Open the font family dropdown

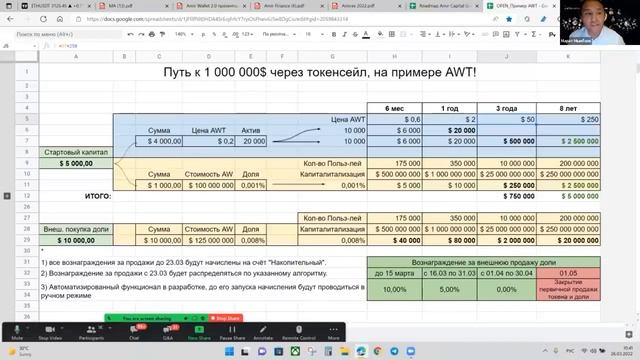click(x=279, y=34)
